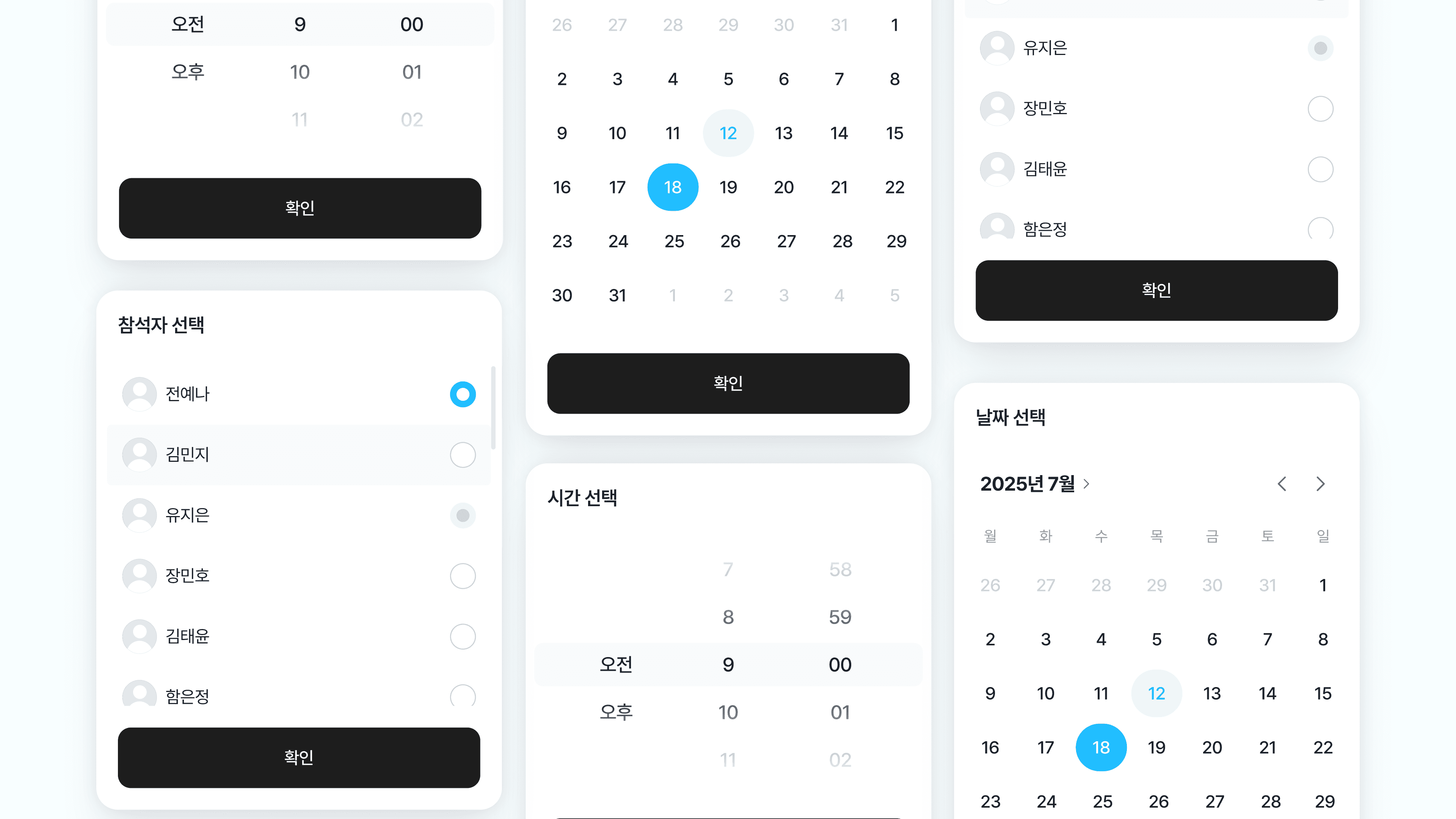Choose 오후 in the bottom time picker
Viewport: 1456px width, 819px height.
tap(616, 712)
